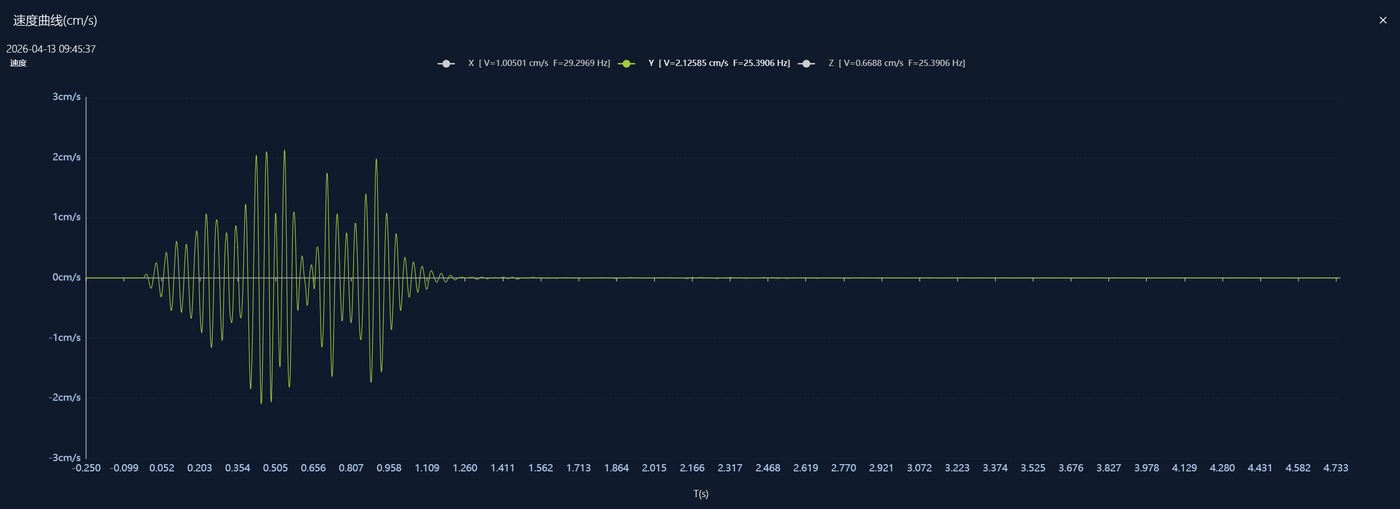Click the 4.431 time tick label

coord(1260,468)
